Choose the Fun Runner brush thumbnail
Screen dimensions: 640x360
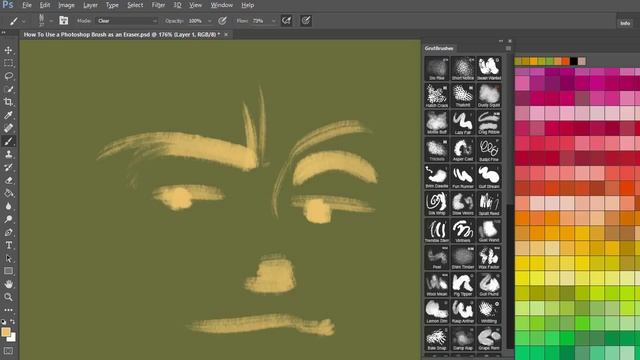coord(463,177)
